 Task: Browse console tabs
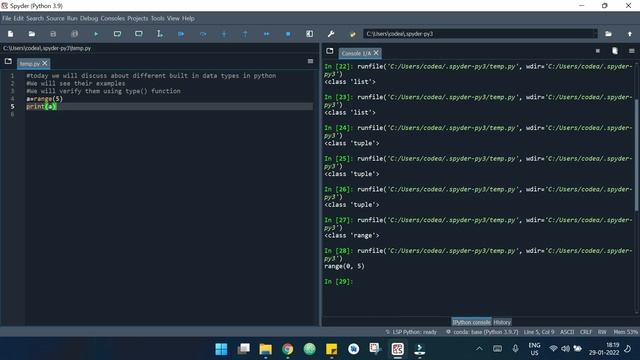330,51
